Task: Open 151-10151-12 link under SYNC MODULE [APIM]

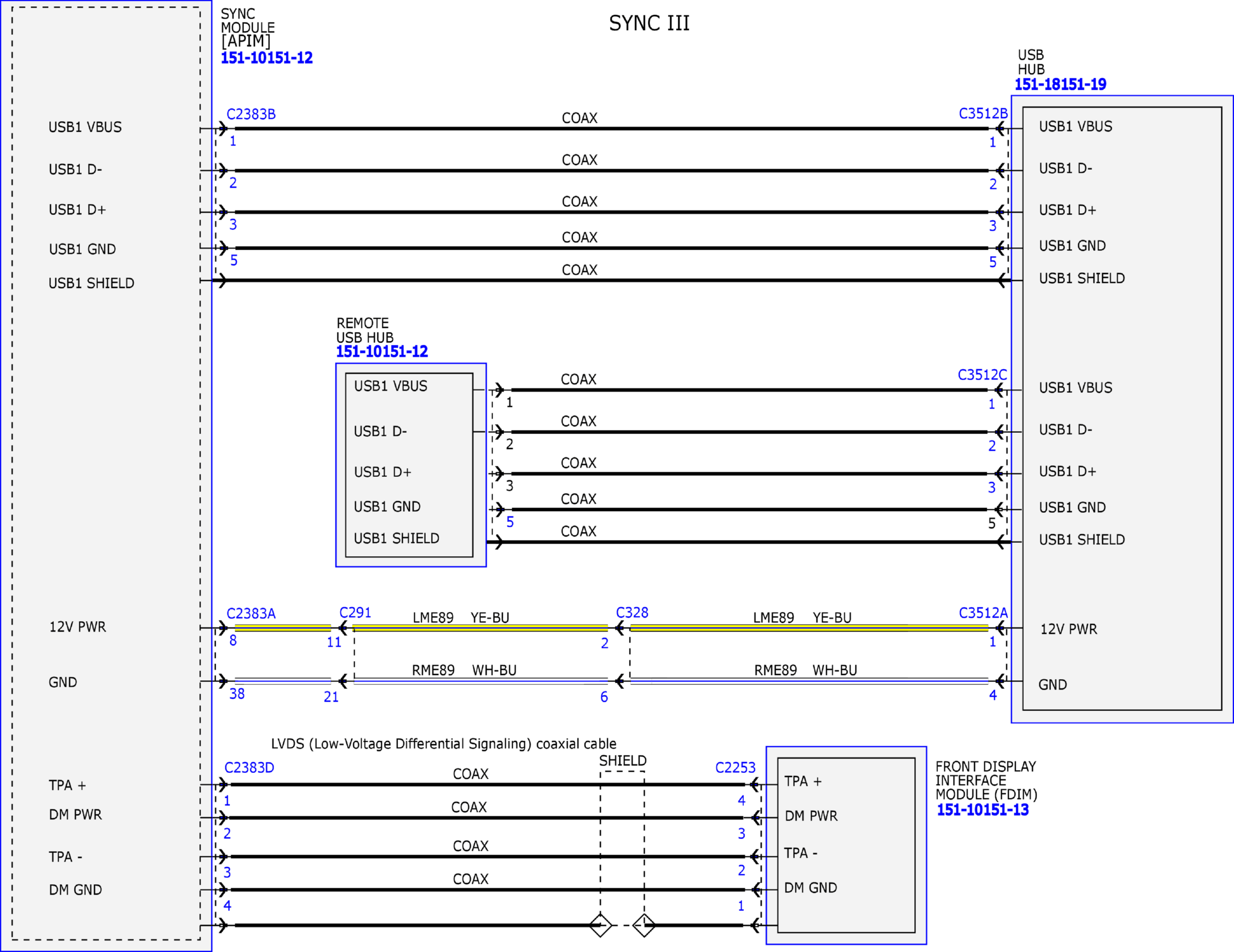Action: click(x=266, y=58)
